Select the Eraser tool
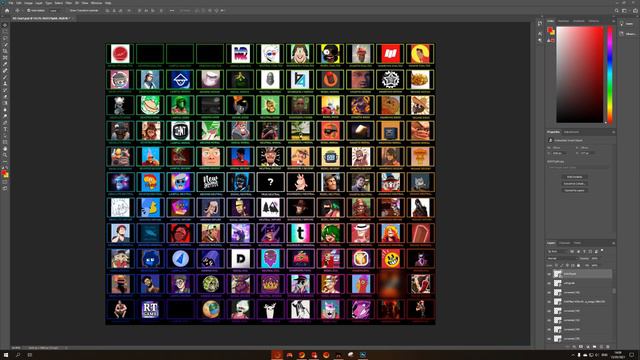640x360 pixels. [x=5, y=97]
